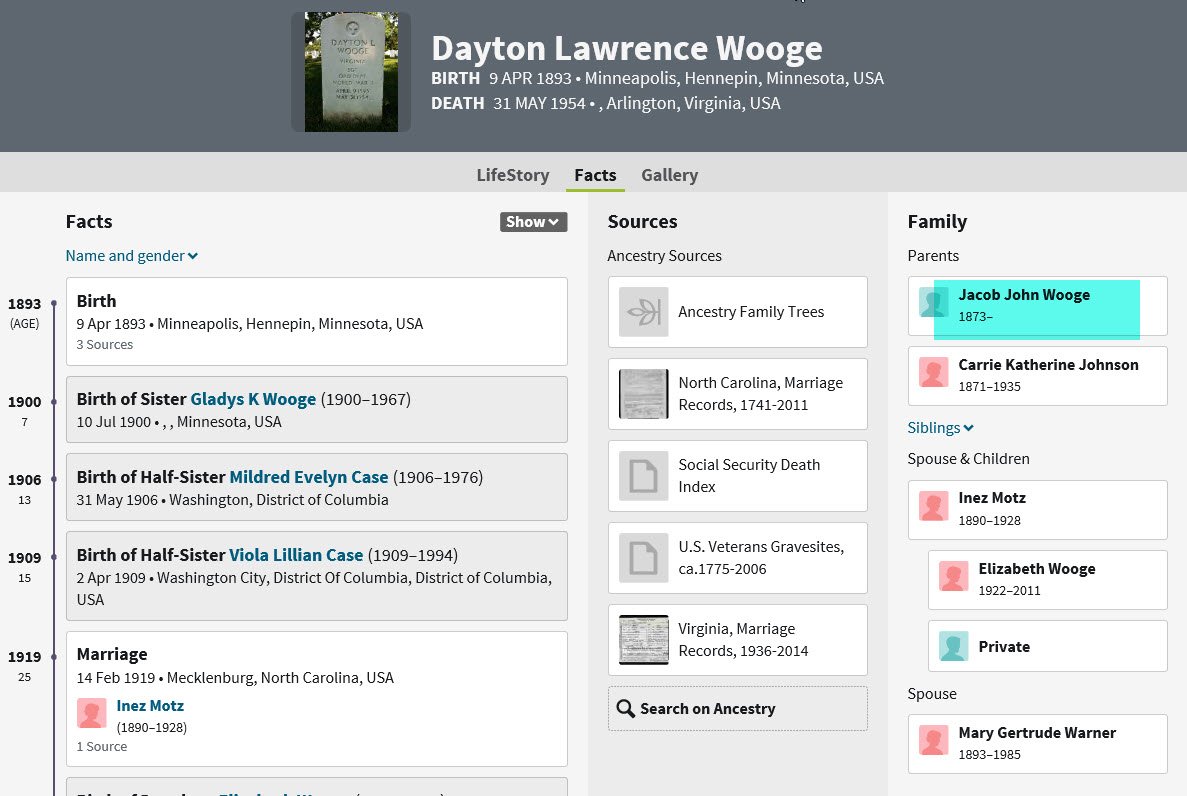1187x796 pixels.
Task: Select the 1900 timeline marker
Action: [x=54, y=401]
